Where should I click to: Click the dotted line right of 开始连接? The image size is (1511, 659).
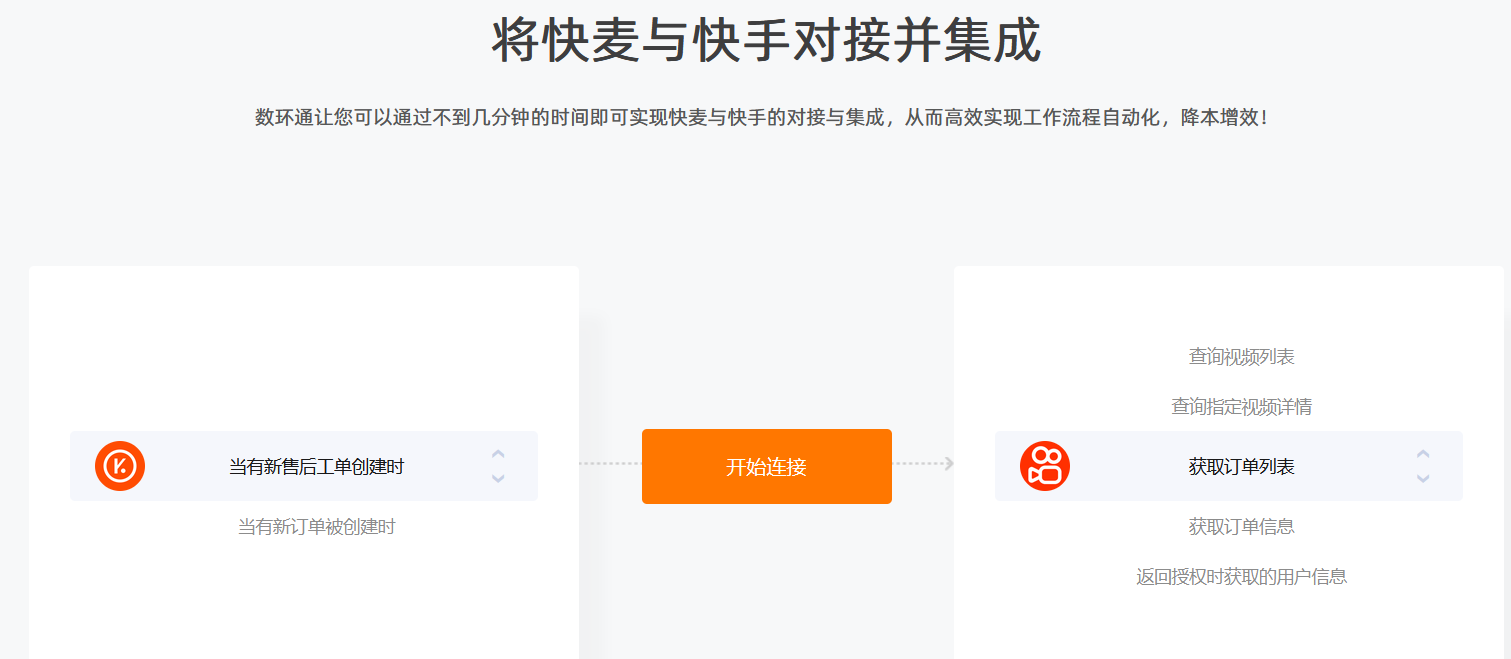[918, 463]
